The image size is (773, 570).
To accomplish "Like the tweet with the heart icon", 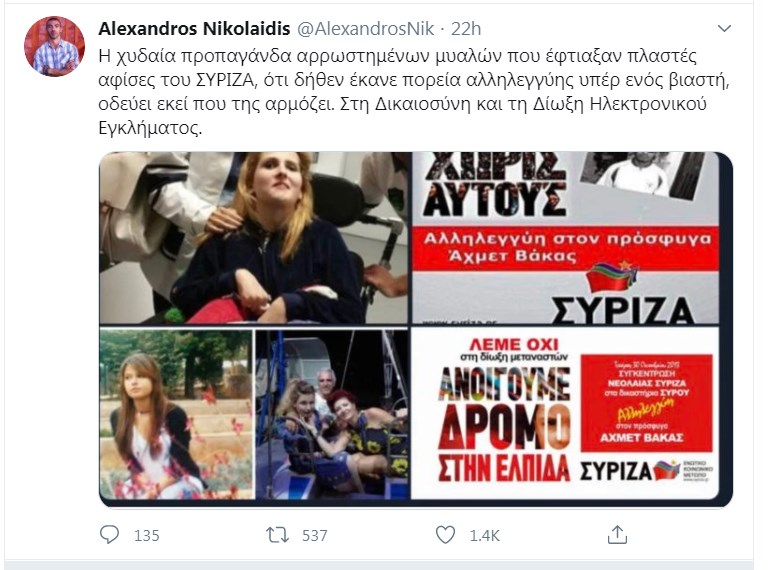I will [x=445, y=534].
